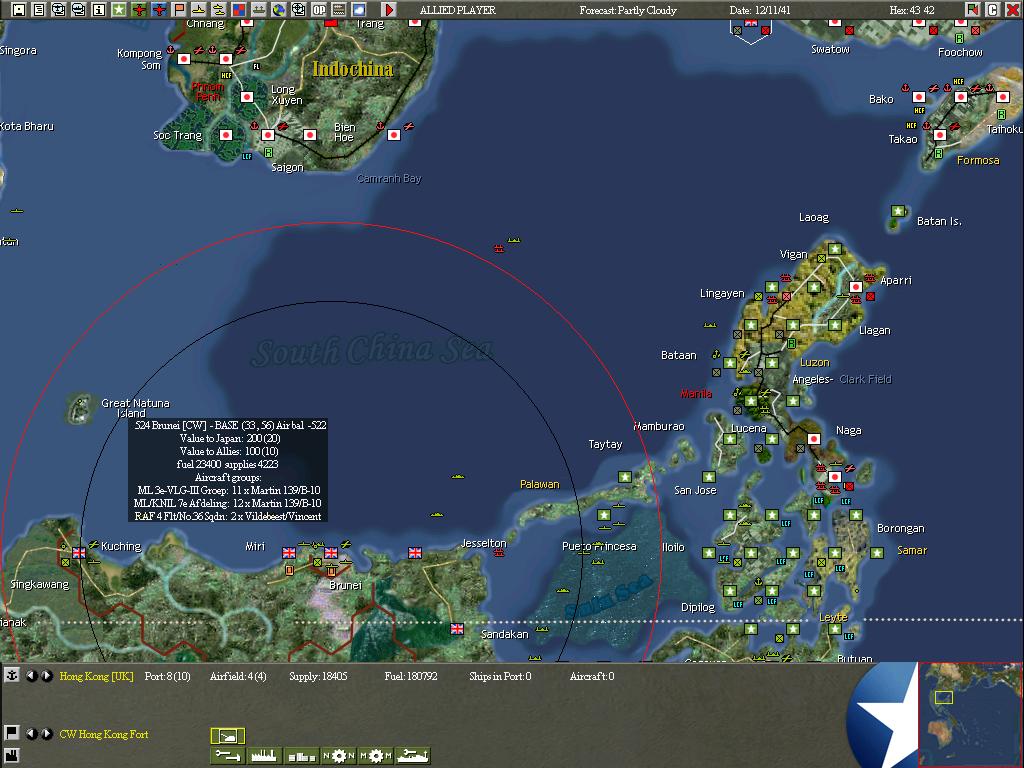Click the buildings blocks button in bottom bar
The width and height of the screenshot is (1024, 768).
[x=302, y=756]
